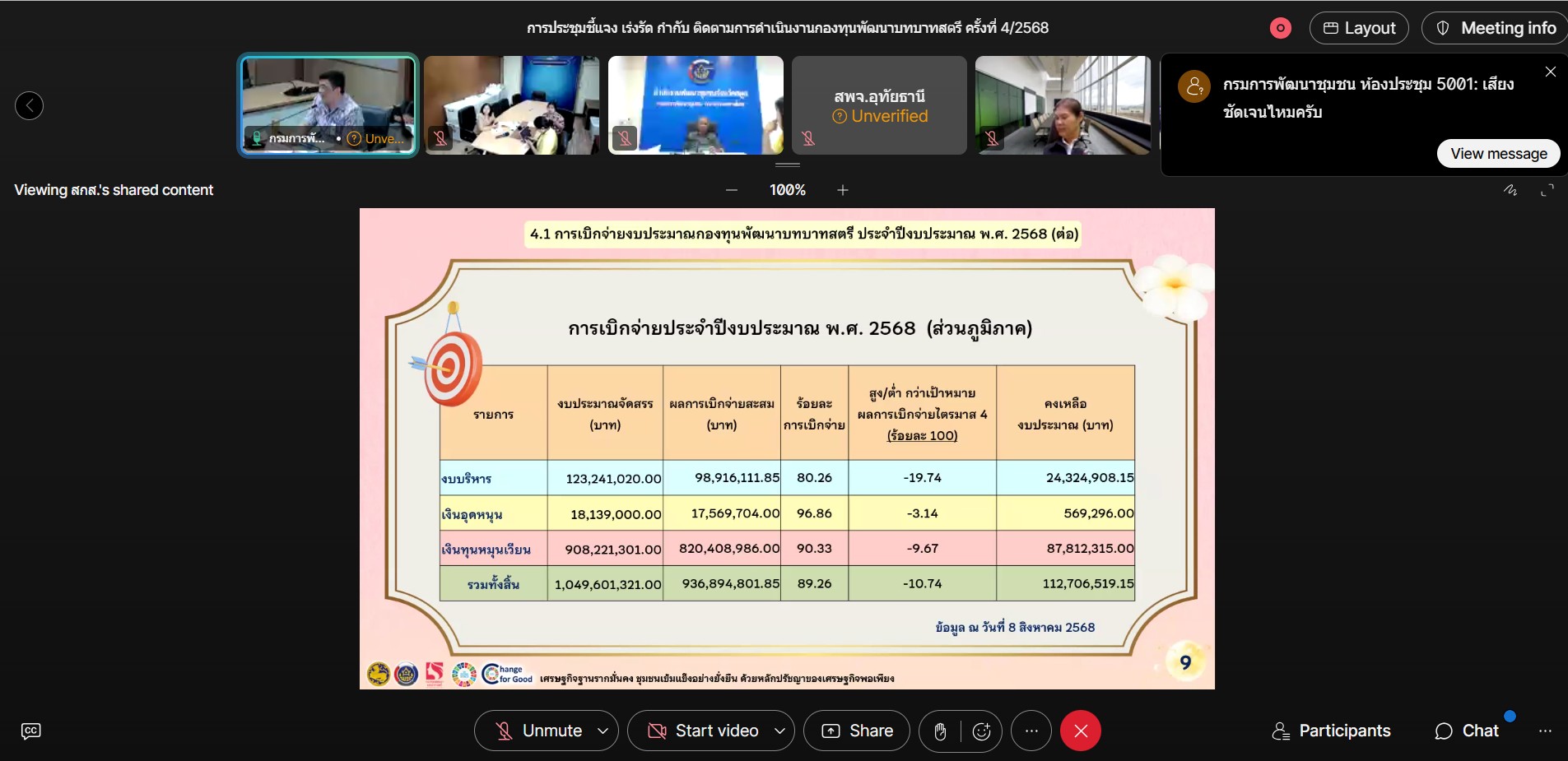Click table cell 80.26
Image resolution: width=1568 pixels, height=761 pixels.
[x=814, y=477]
